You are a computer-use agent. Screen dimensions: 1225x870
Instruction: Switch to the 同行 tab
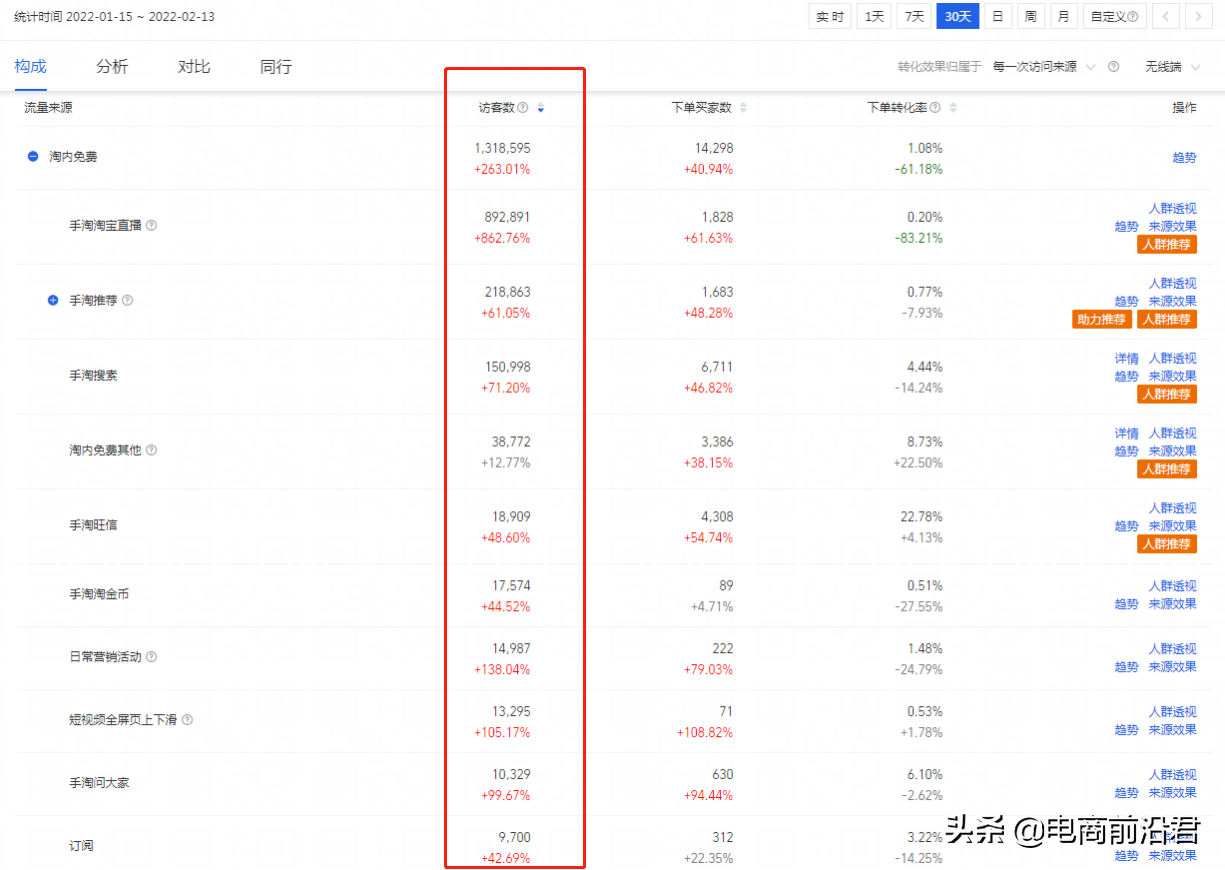tap(274, 66)
